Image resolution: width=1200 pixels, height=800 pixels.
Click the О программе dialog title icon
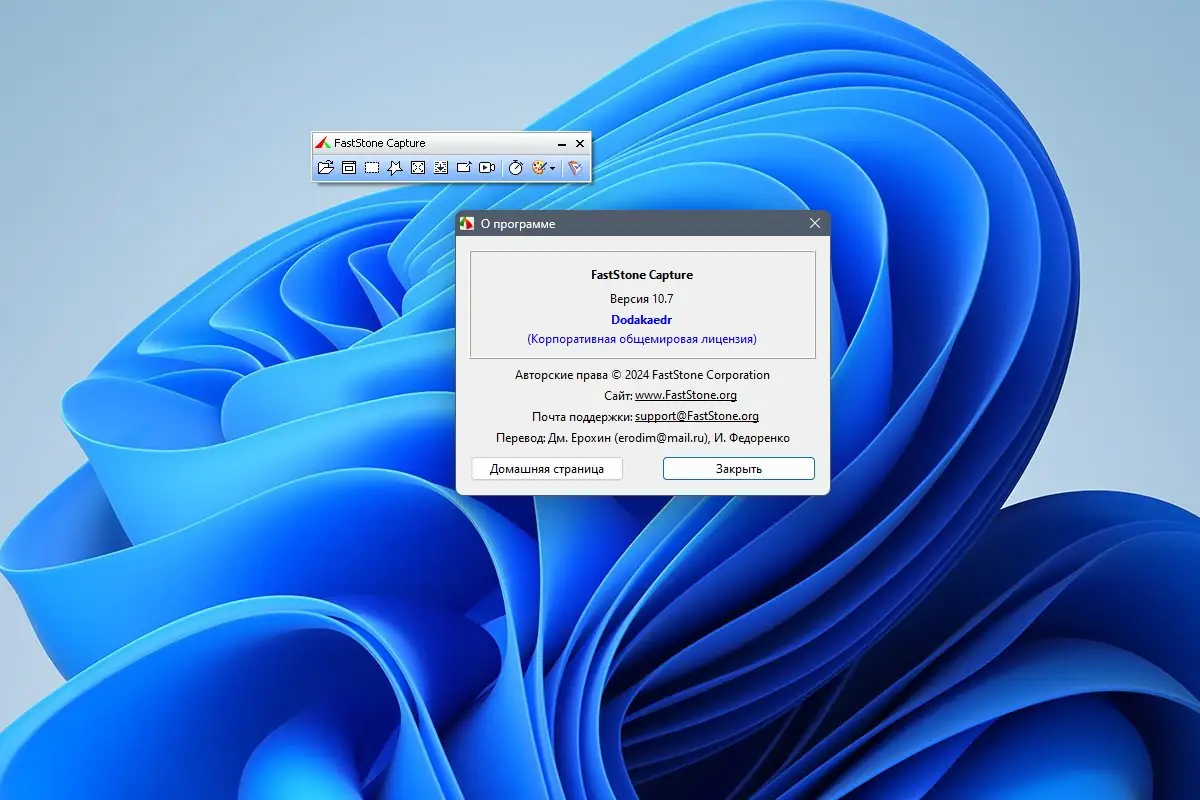pyautogui.click(x=466, y=224)
